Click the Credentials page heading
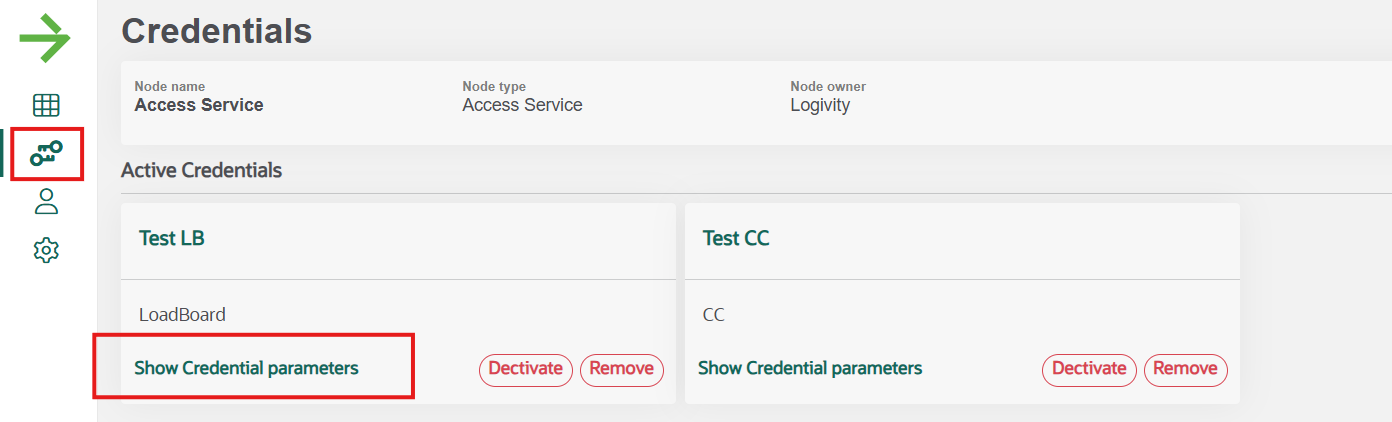 (x=217, y=31)
